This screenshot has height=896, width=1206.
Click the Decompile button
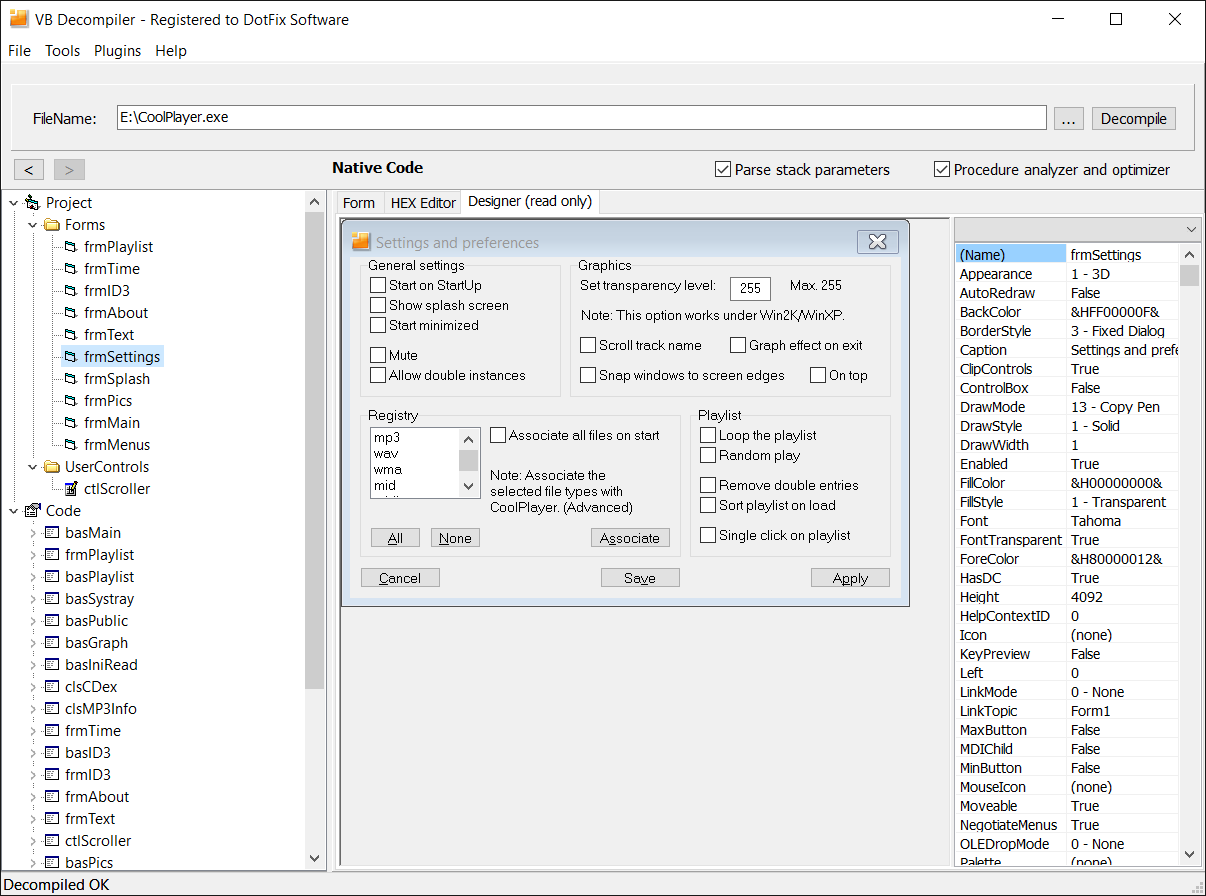click(1133, 119)
